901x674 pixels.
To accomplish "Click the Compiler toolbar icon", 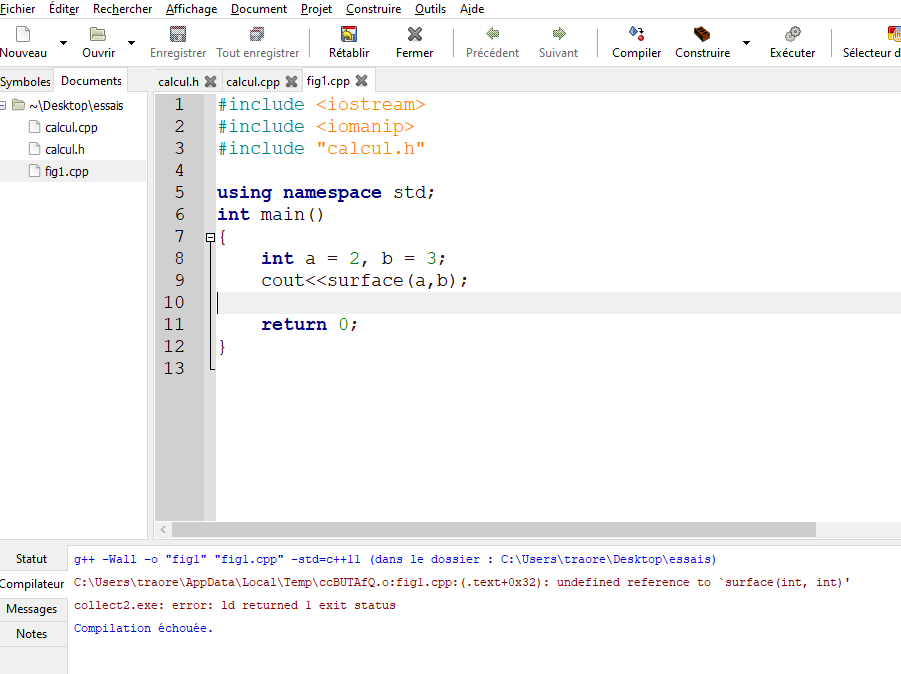I will point(636,35).
